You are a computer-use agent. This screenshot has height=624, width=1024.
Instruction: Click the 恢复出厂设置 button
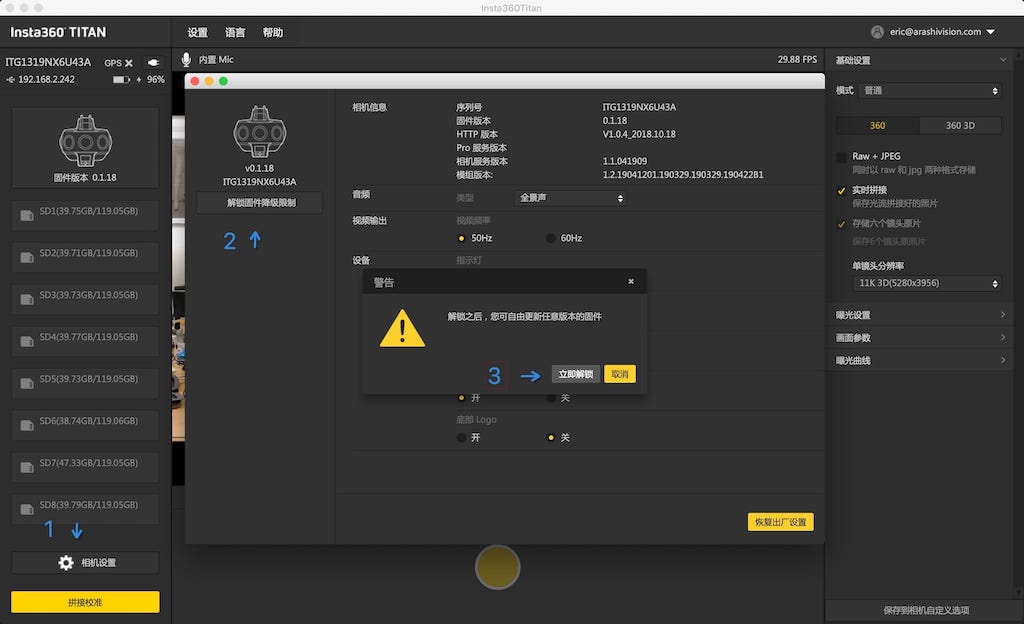pos(780,522)
